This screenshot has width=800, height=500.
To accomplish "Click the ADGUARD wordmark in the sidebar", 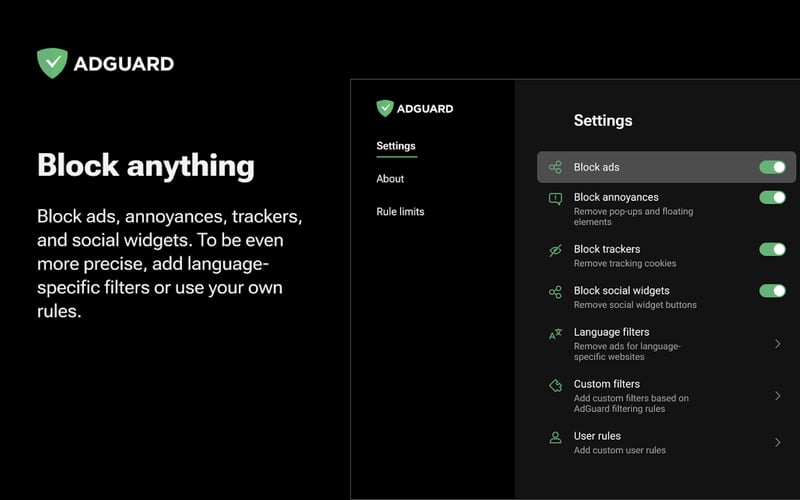I will click(425, 109).
